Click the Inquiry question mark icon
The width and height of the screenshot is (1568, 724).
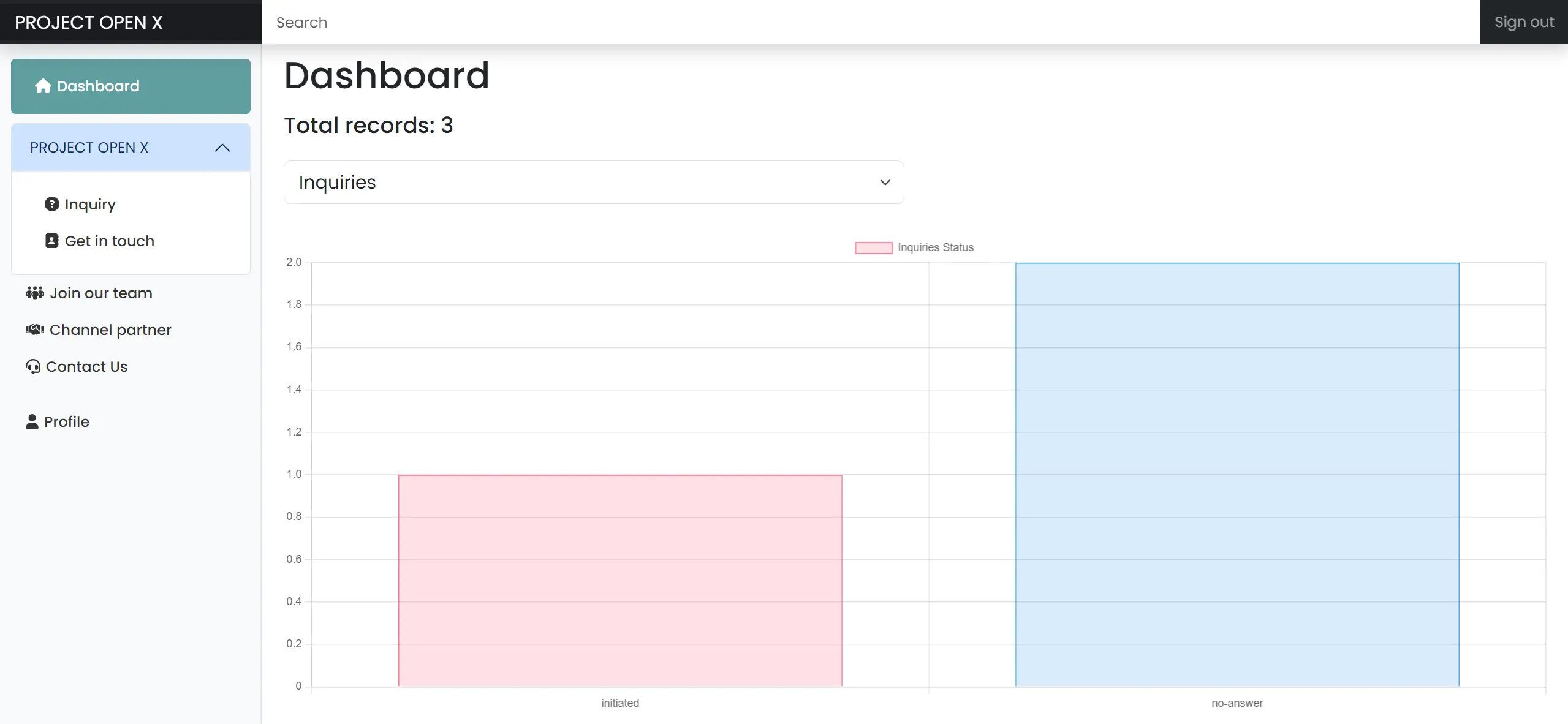click(x=52, y=204)
